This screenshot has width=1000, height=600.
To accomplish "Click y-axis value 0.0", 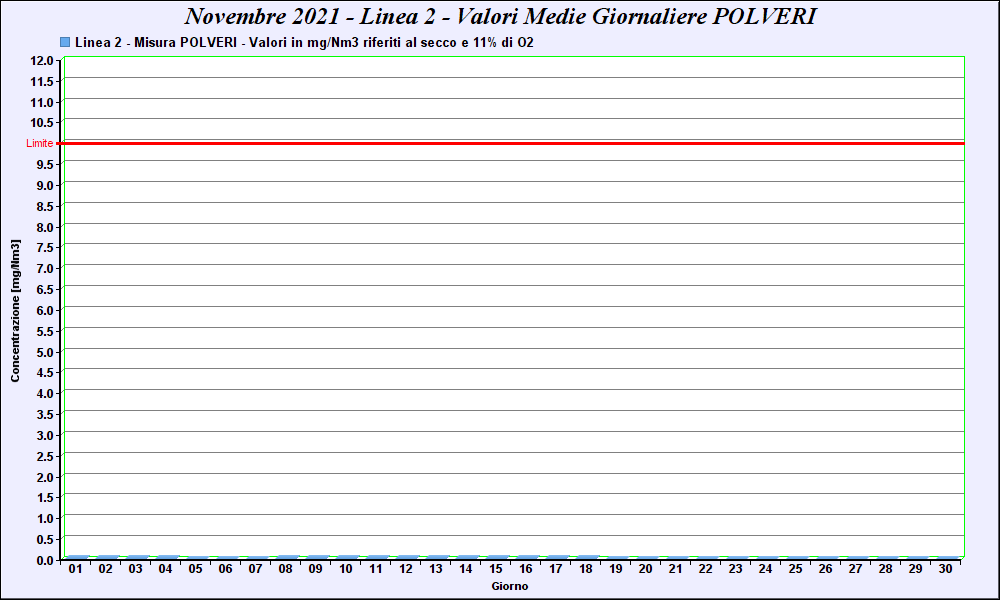I will (45, 560).
